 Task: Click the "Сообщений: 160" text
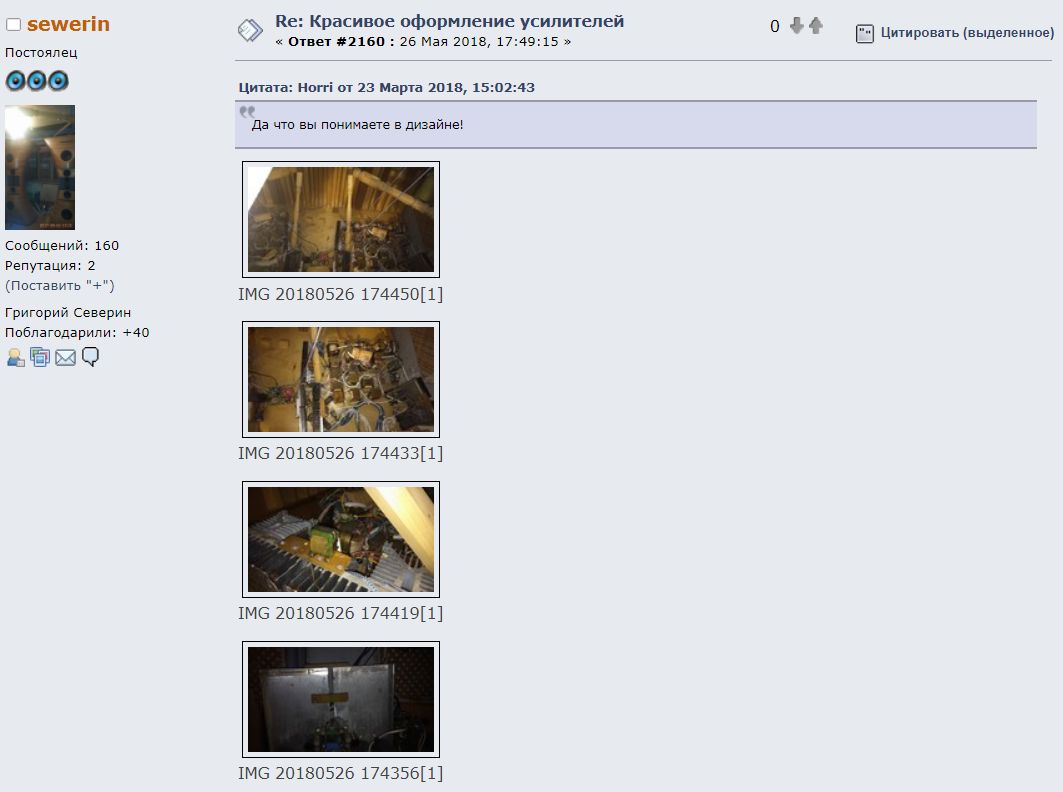click(x=62, y=245)
